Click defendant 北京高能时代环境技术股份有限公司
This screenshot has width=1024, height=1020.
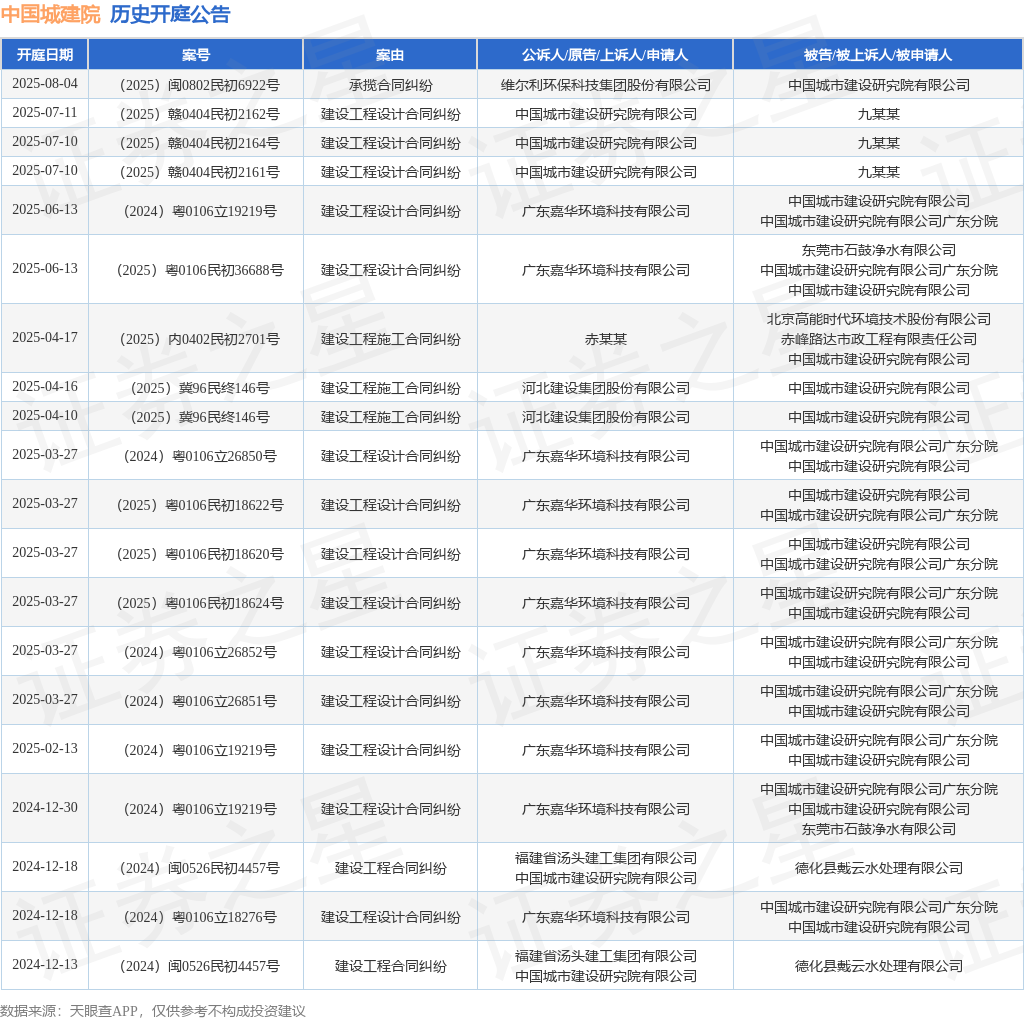[x=878, y=319]
